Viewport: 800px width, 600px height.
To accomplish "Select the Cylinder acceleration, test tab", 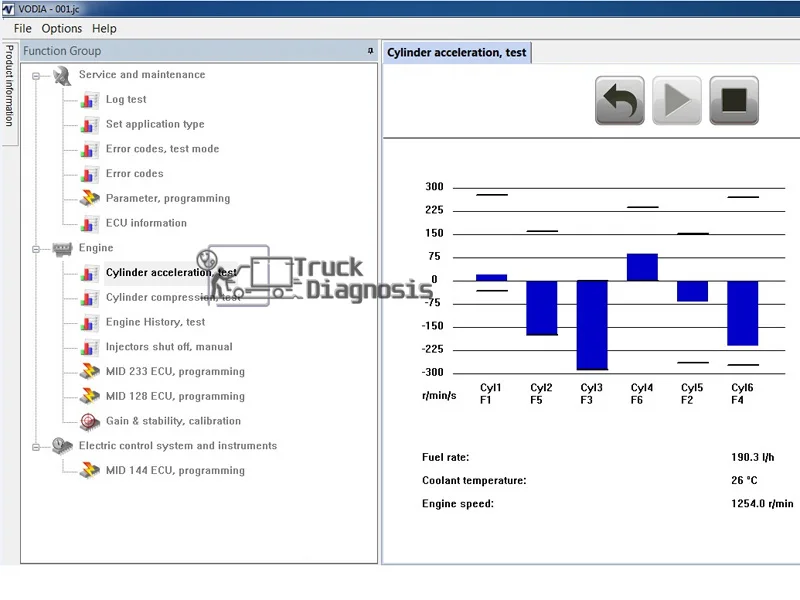I will pos(457,53).
